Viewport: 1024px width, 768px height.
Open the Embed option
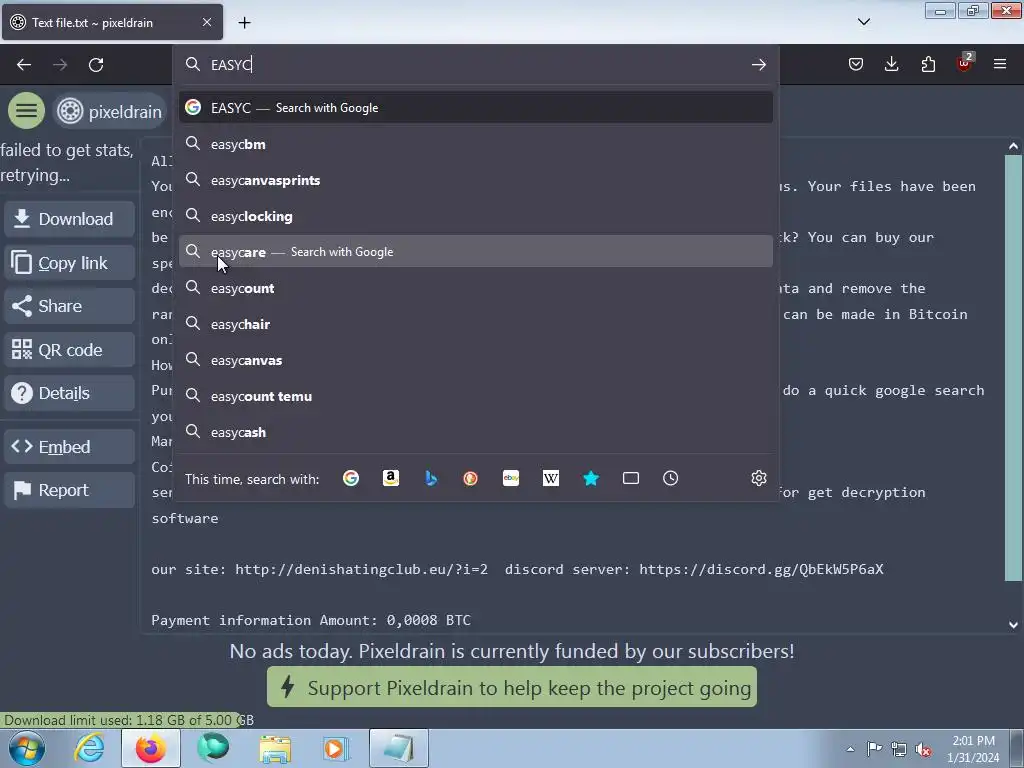(x=70, y=447)
